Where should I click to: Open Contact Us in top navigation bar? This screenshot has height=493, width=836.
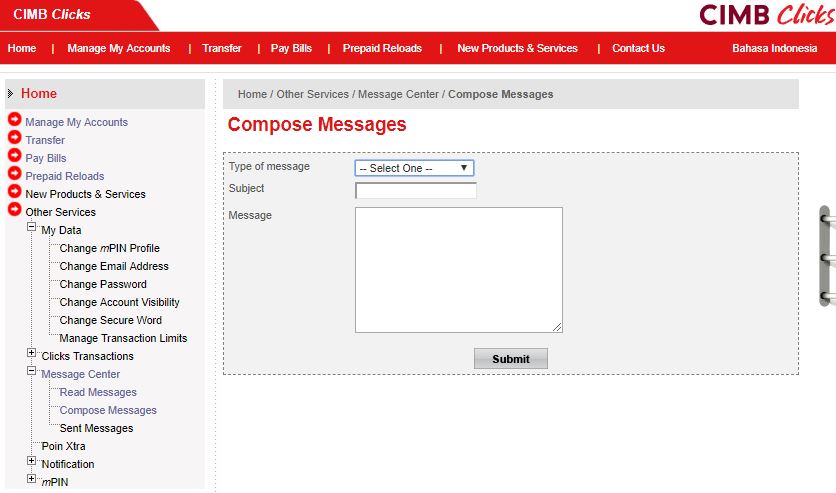coord(638,48)
